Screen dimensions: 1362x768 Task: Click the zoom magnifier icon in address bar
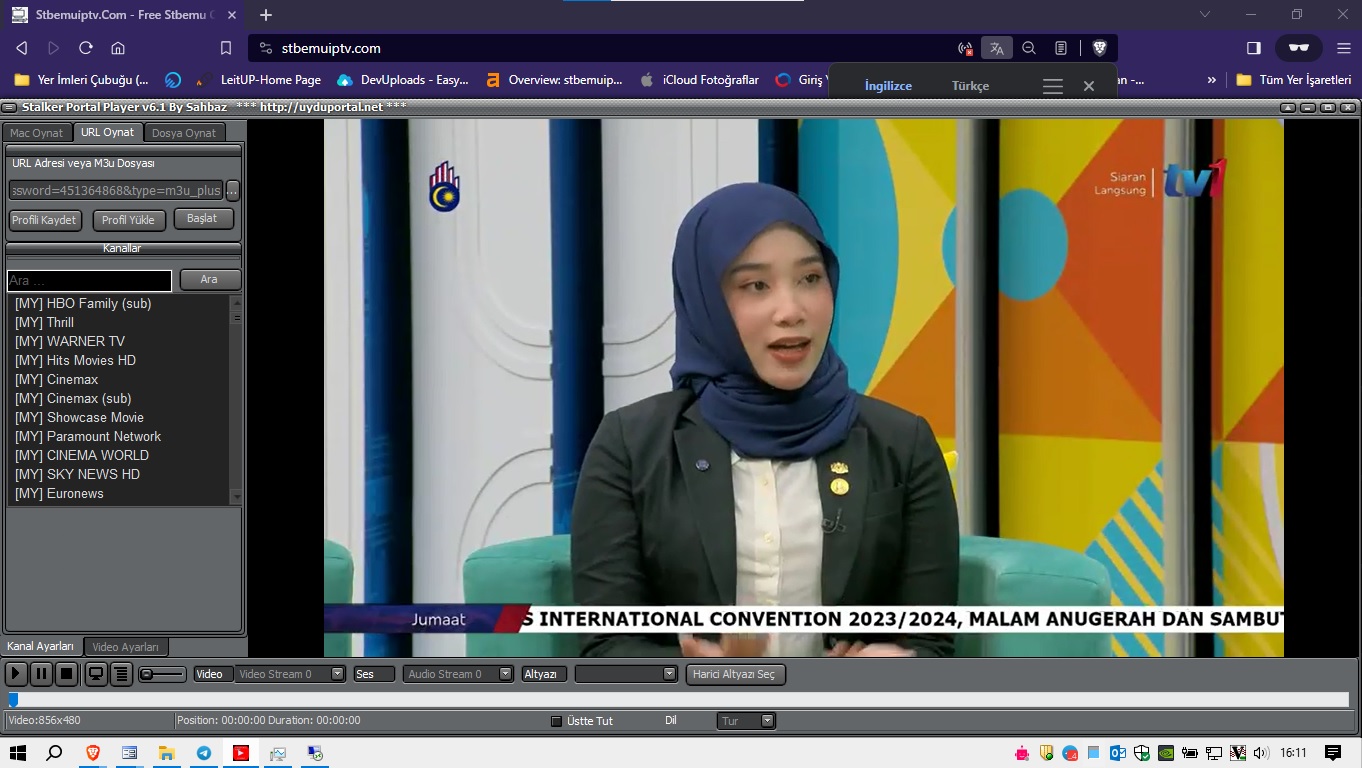click(x=1029, y=48)
